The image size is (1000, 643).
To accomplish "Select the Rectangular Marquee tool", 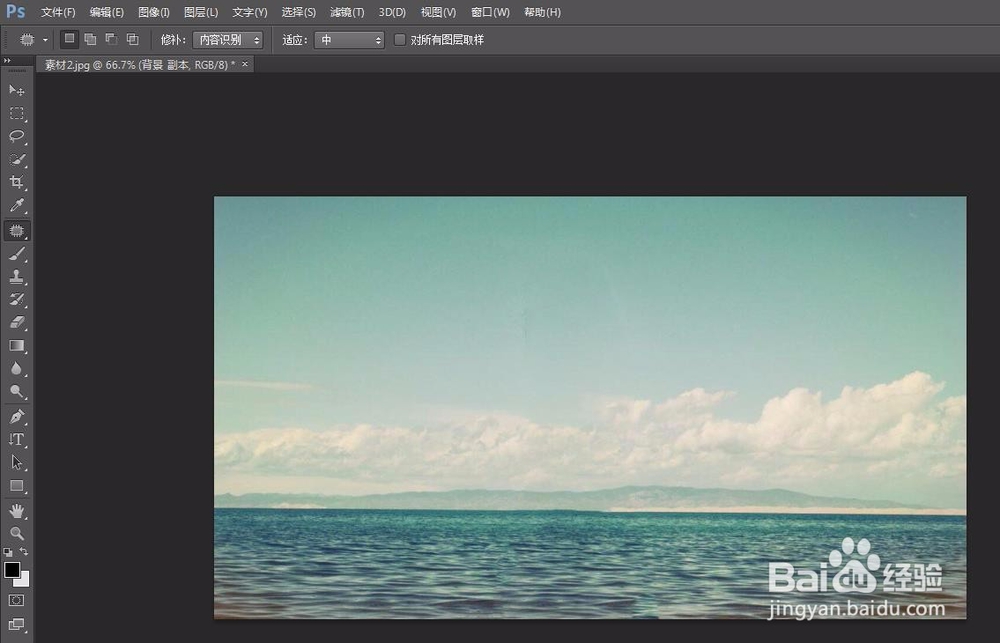I will [17, 114].
